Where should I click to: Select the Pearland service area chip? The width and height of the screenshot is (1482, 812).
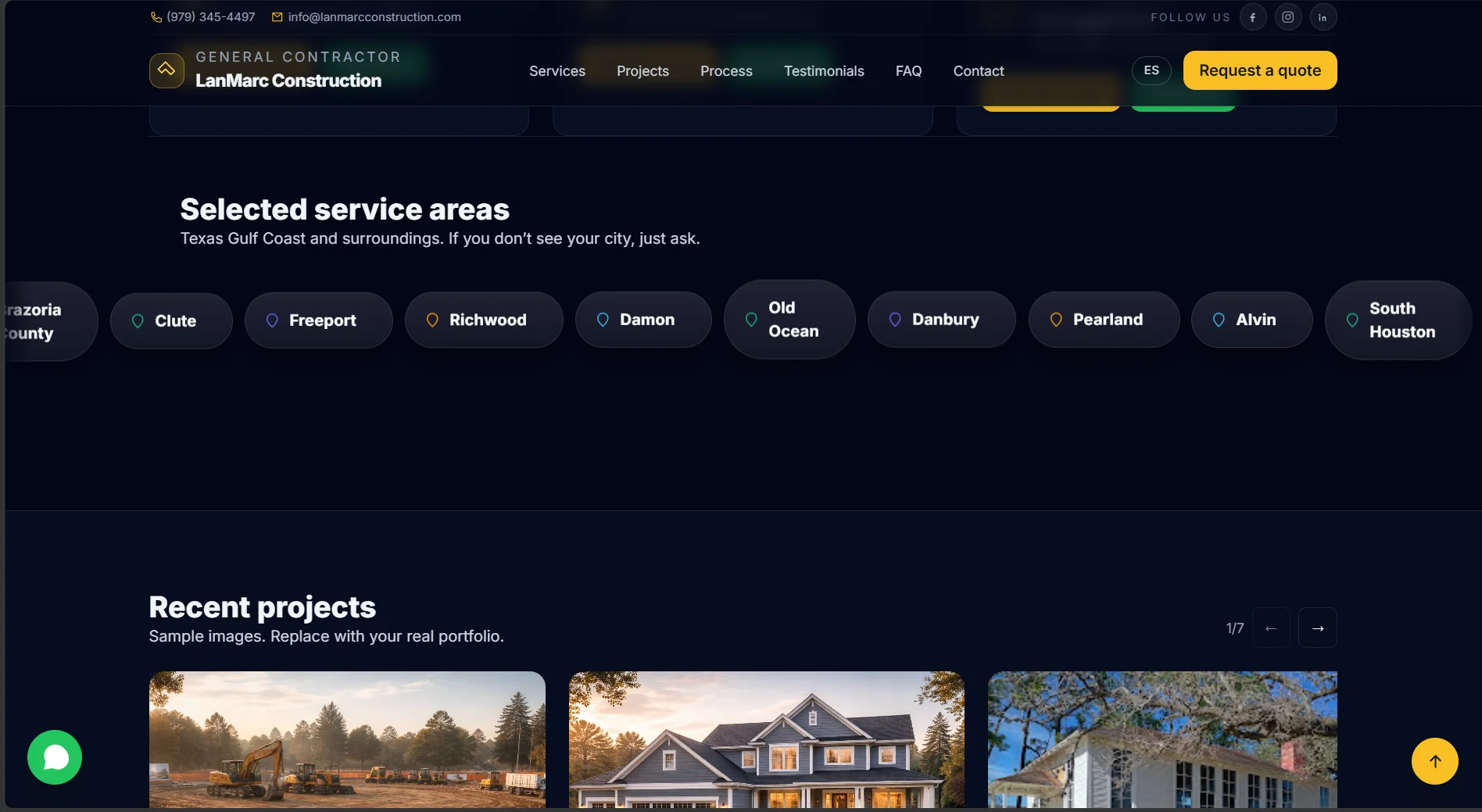tap(1104, 320)
